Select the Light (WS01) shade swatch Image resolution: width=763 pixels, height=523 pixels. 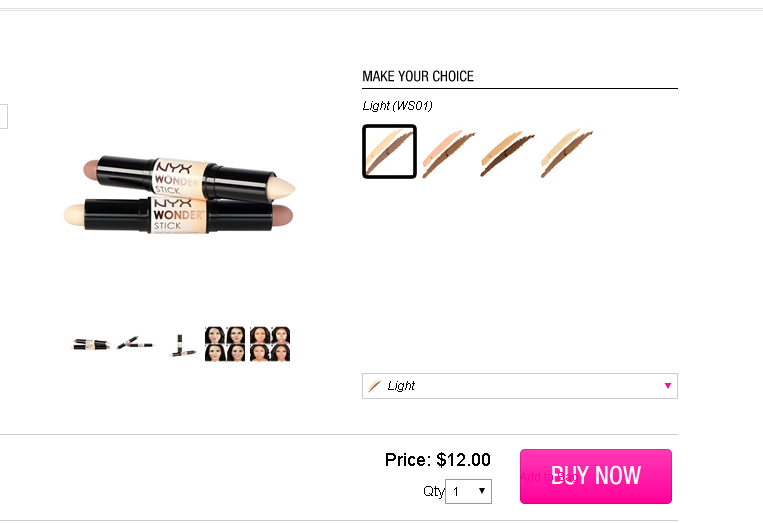[x=389, y=151]
